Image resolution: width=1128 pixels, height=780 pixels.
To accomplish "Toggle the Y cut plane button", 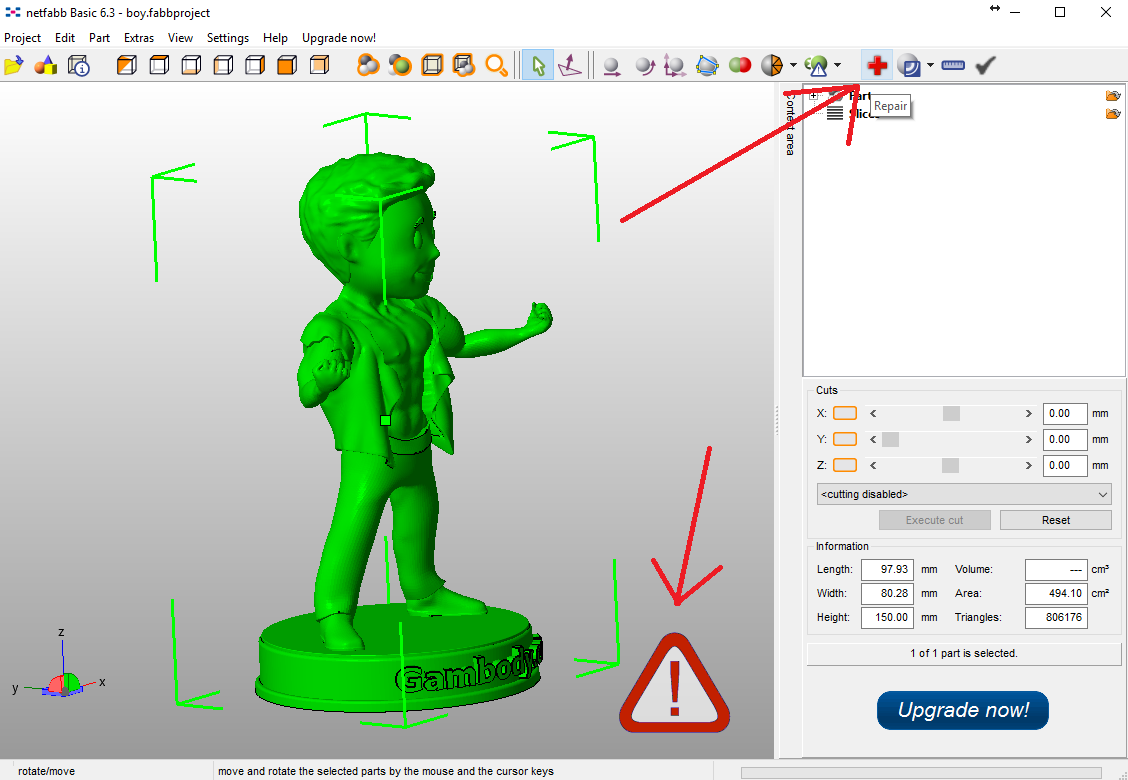I will [845, 439].
